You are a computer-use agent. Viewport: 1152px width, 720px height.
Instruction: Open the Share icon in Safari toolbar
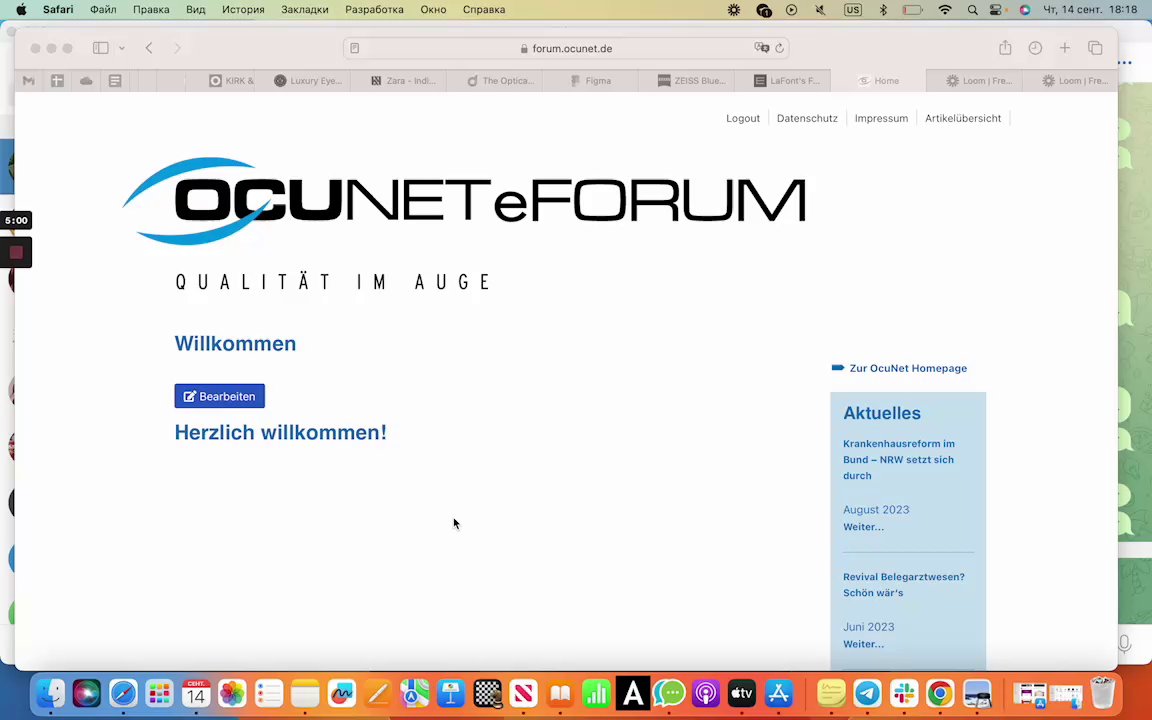pos(1005,48)
